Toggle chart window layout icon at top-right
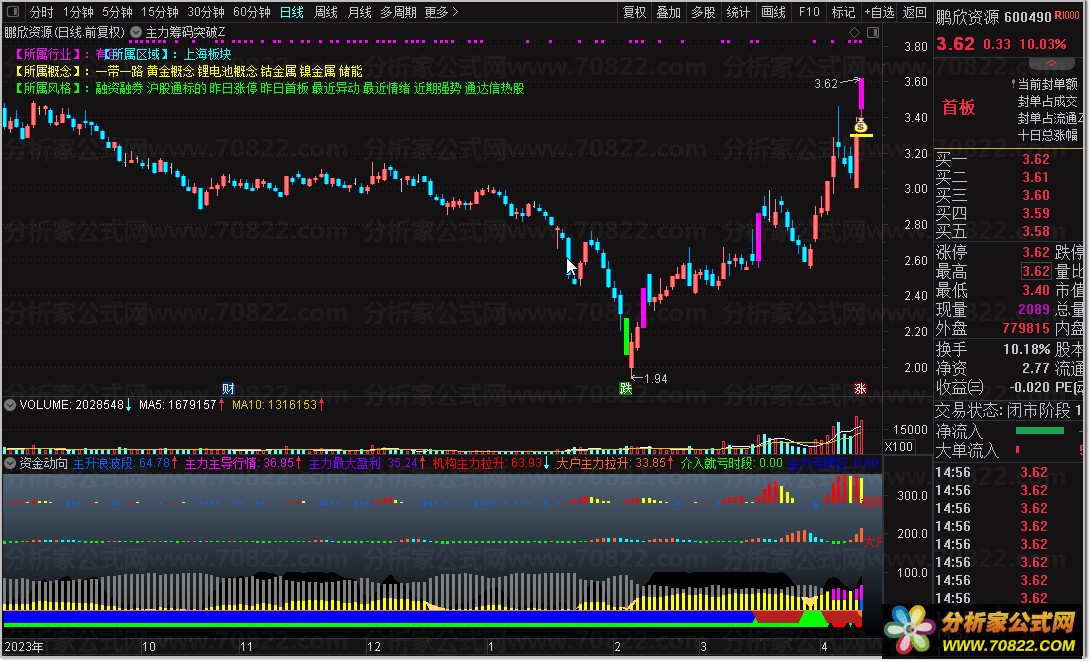Viewport: 1092px width, 662px height. pyautogui.click(x=873, y=33)
